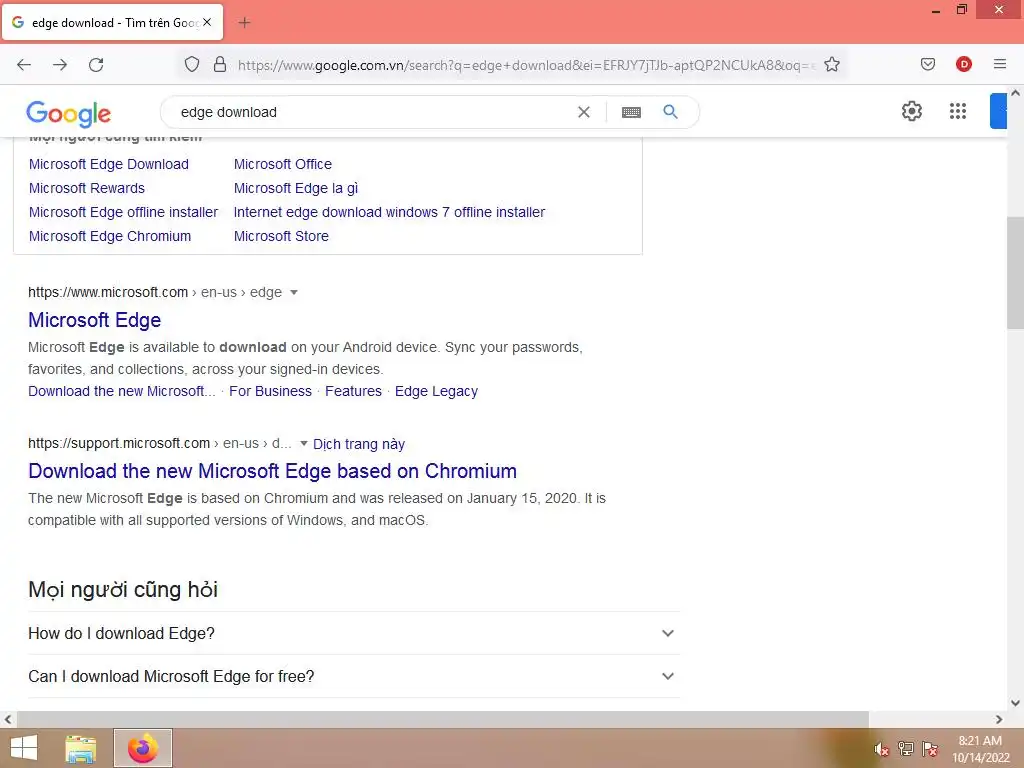1024x768 pixels.
Task: Click related search Microsoft Edge offline installer
Action: pos(123,212)
